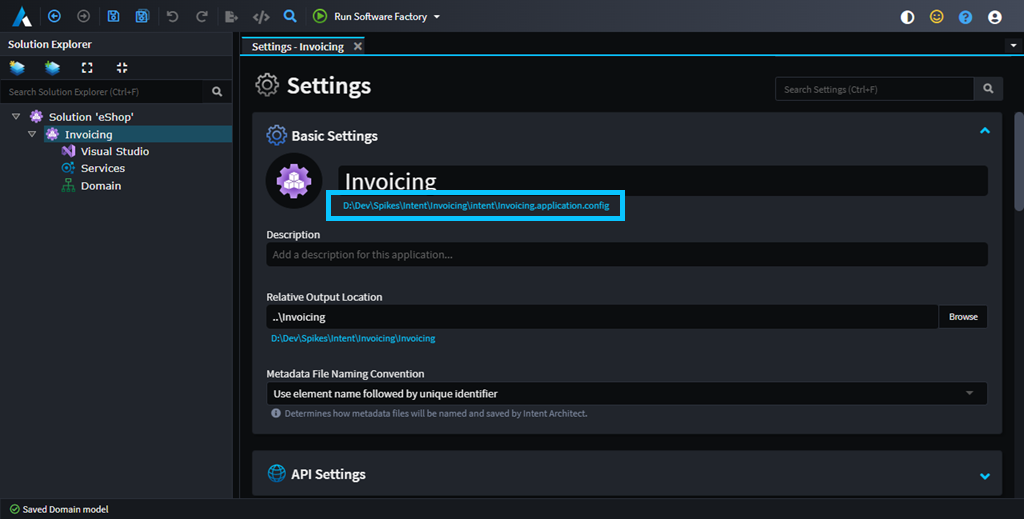
Task: Expand the API Settings section
Action: pos(985,476)
